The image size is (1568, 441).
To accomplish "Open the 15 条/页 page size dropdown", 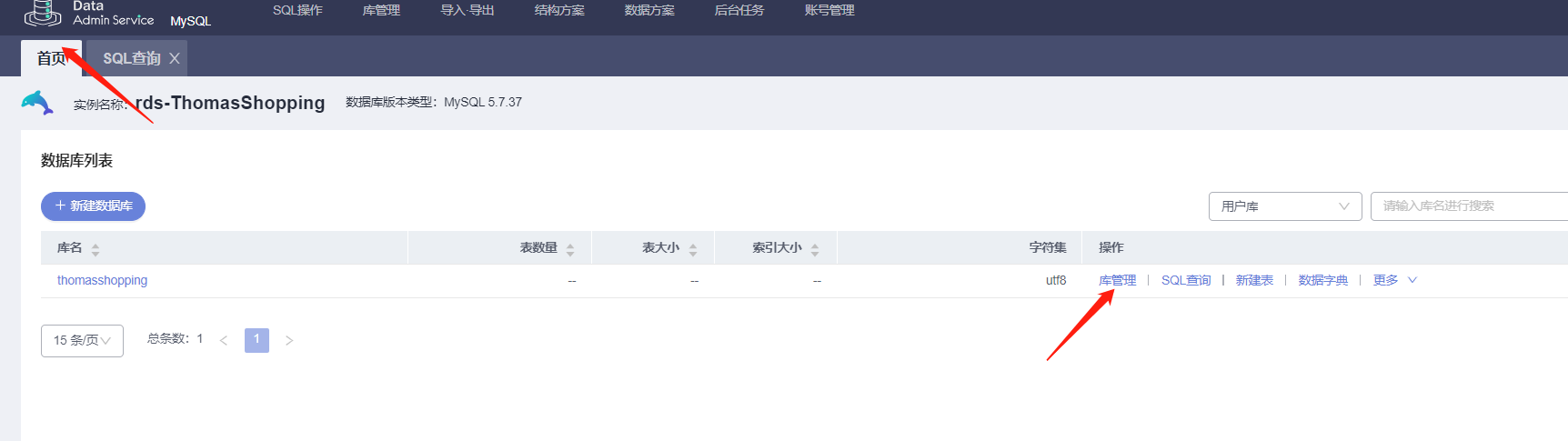I will 82,341.
